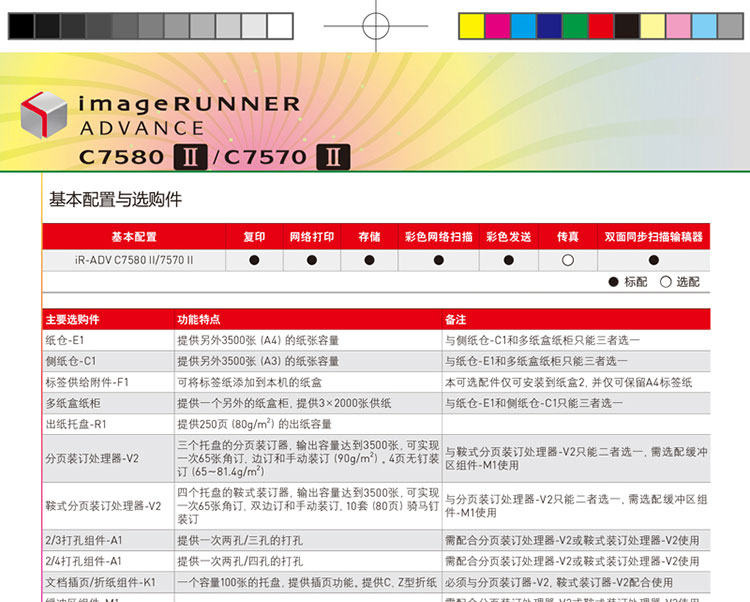
Task: Select the light blue swatch in color bar
Action: click(x=705, y=26)
